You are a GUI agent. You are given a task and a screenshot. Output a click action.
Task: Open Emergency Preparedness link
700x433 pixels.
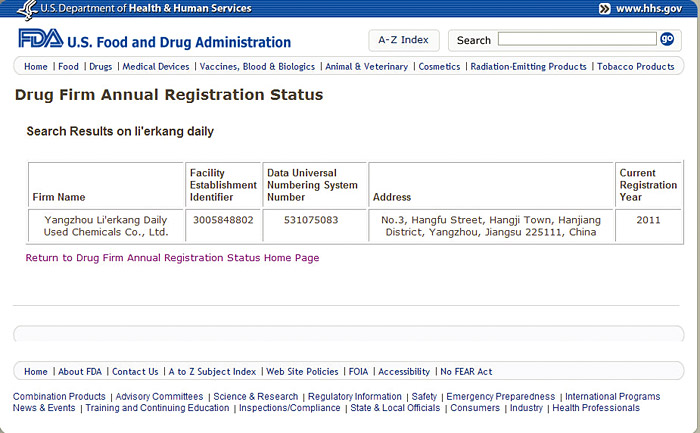501,396
